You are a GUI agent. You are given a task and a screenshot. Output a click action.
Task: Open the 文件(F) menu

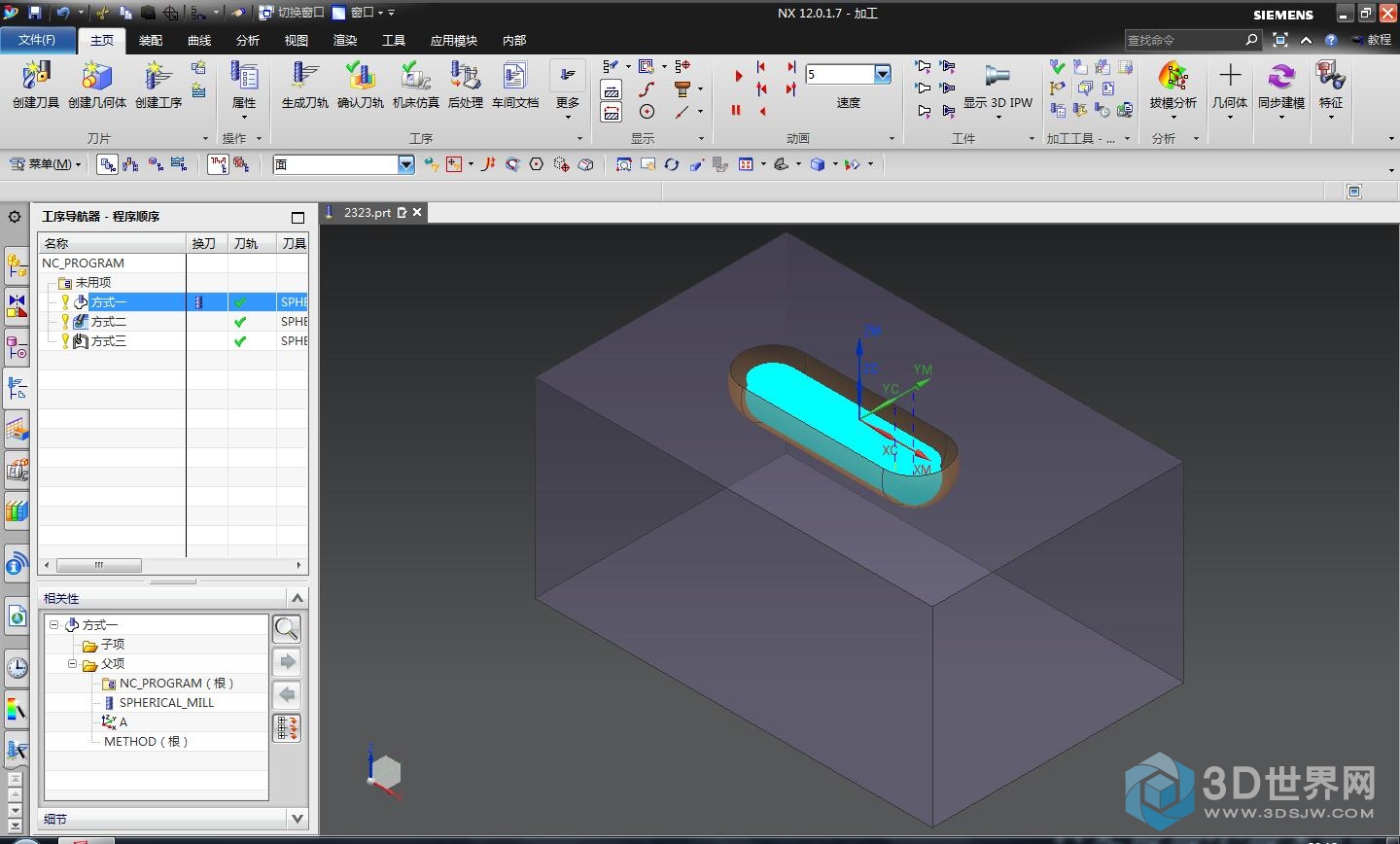(x=37, y=40)
